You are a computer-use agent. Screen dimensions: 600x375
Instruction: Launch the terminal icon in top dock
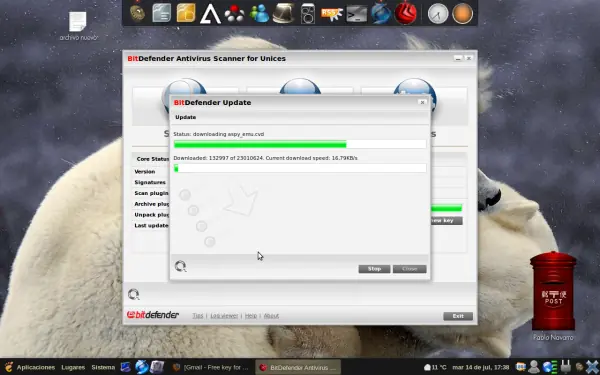pos(357,14)
